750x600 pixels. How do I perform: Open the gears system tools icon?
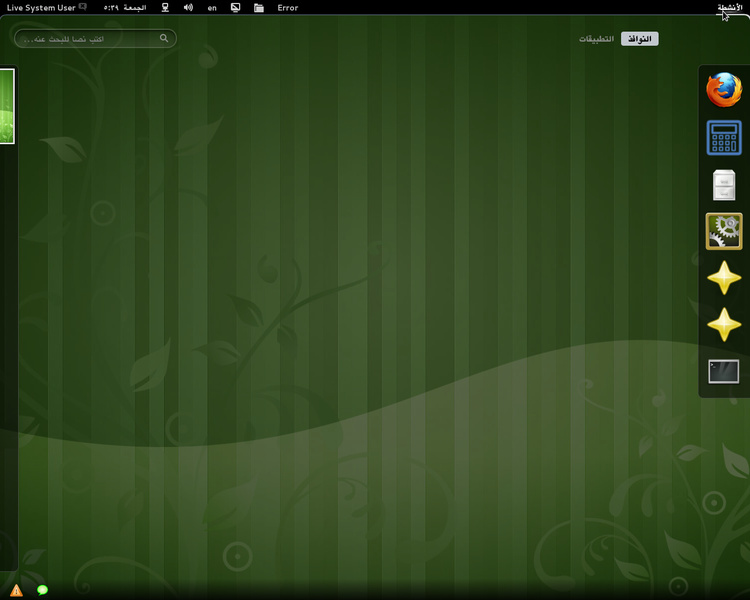point(724,231)
